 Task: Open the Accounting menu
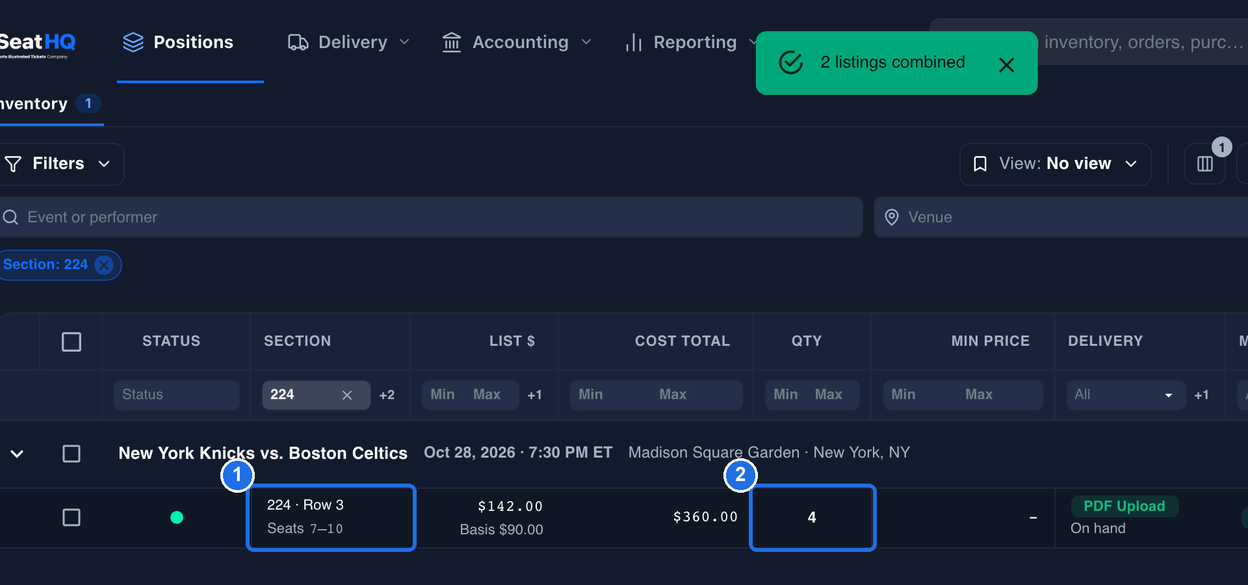tap(517, 42)
